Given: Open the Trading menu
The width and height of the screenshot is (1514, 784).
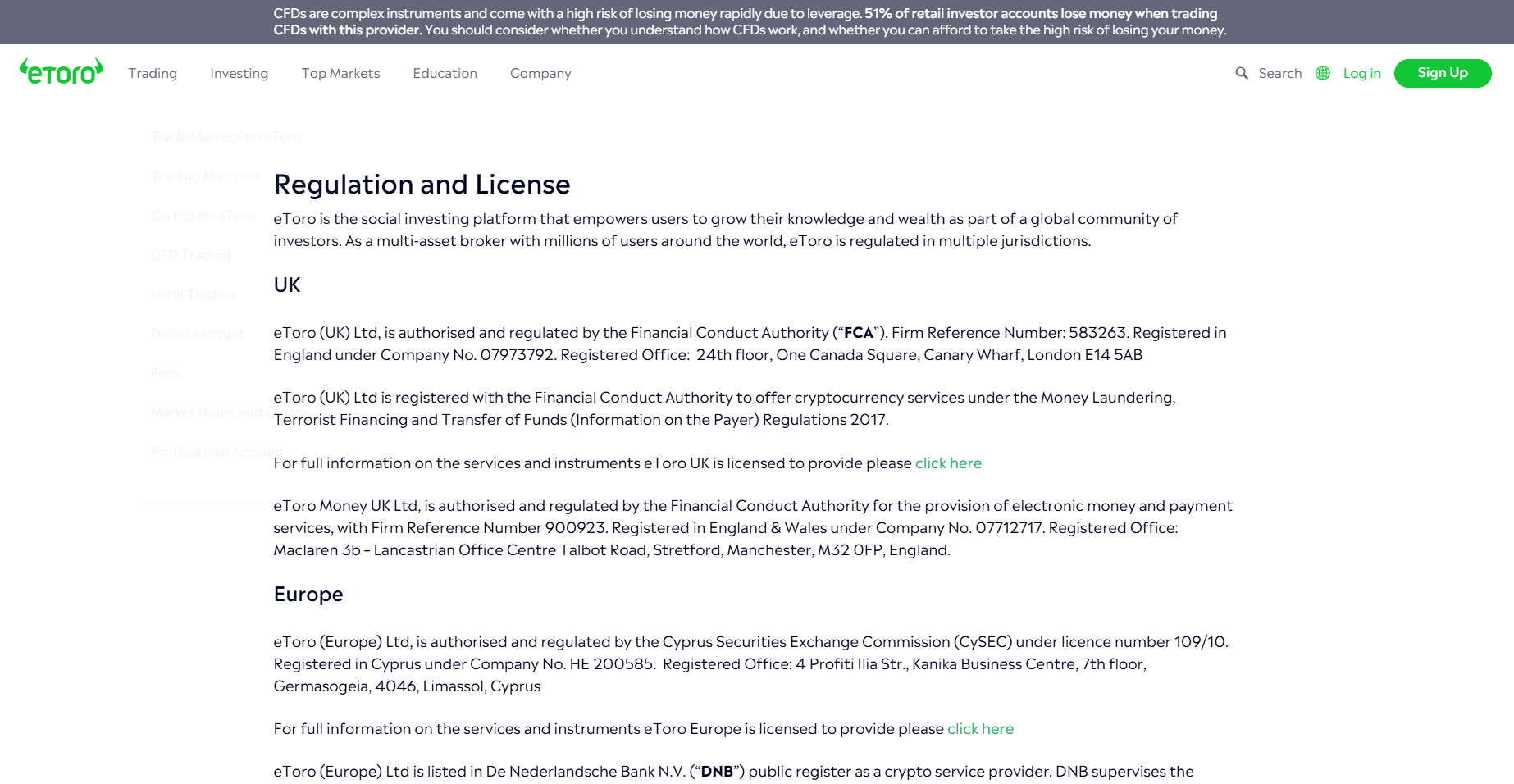Looking at the screenshot, I should (153, 73).
